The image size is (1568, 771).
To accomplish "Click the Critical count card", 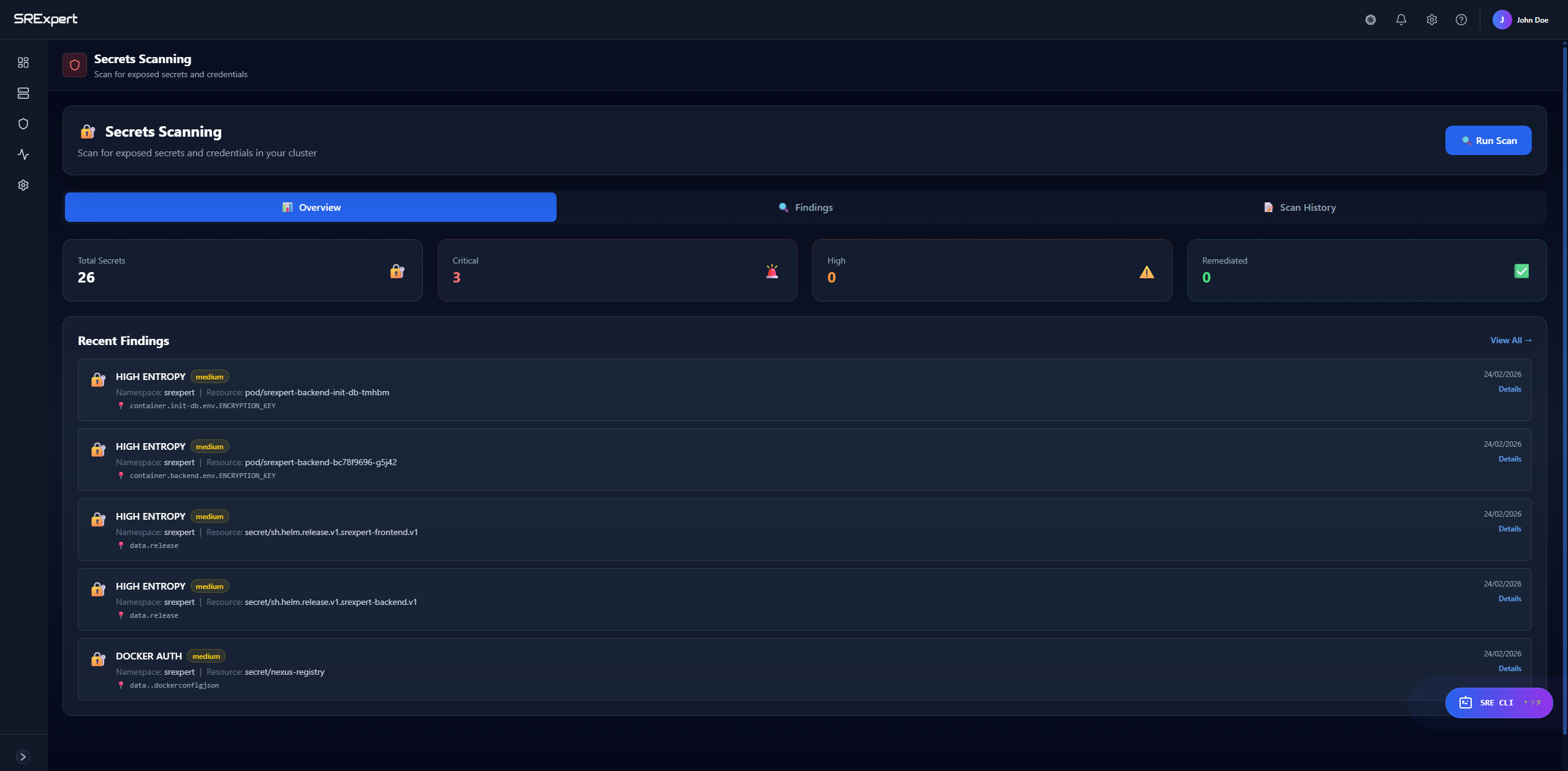I will 617,270.
